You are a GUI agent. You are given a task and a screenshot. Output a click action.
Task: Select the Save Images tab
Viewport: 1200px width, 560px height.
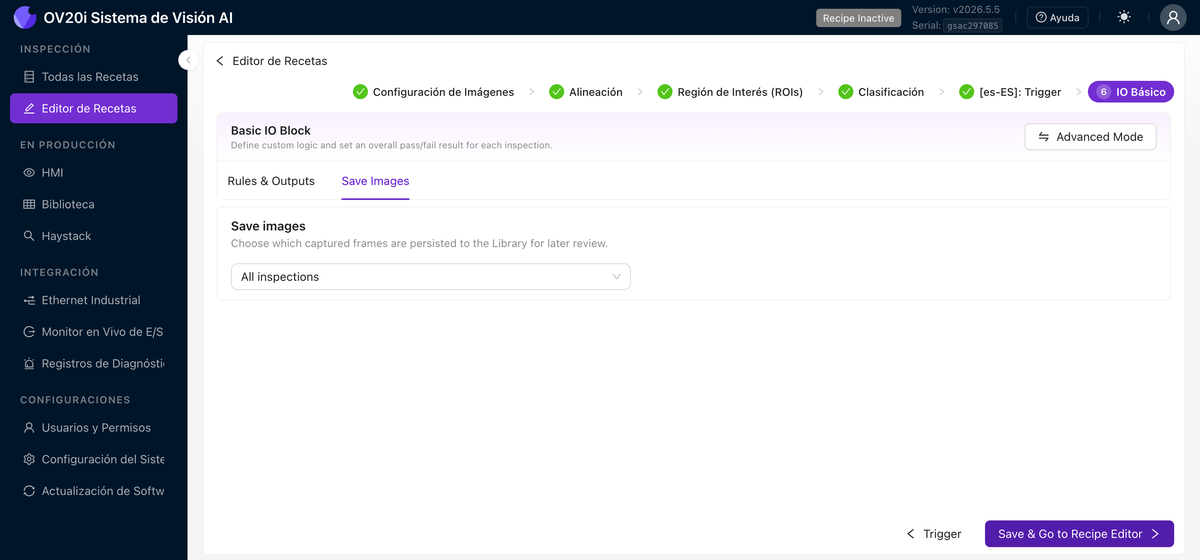click(x=375, y=181)
